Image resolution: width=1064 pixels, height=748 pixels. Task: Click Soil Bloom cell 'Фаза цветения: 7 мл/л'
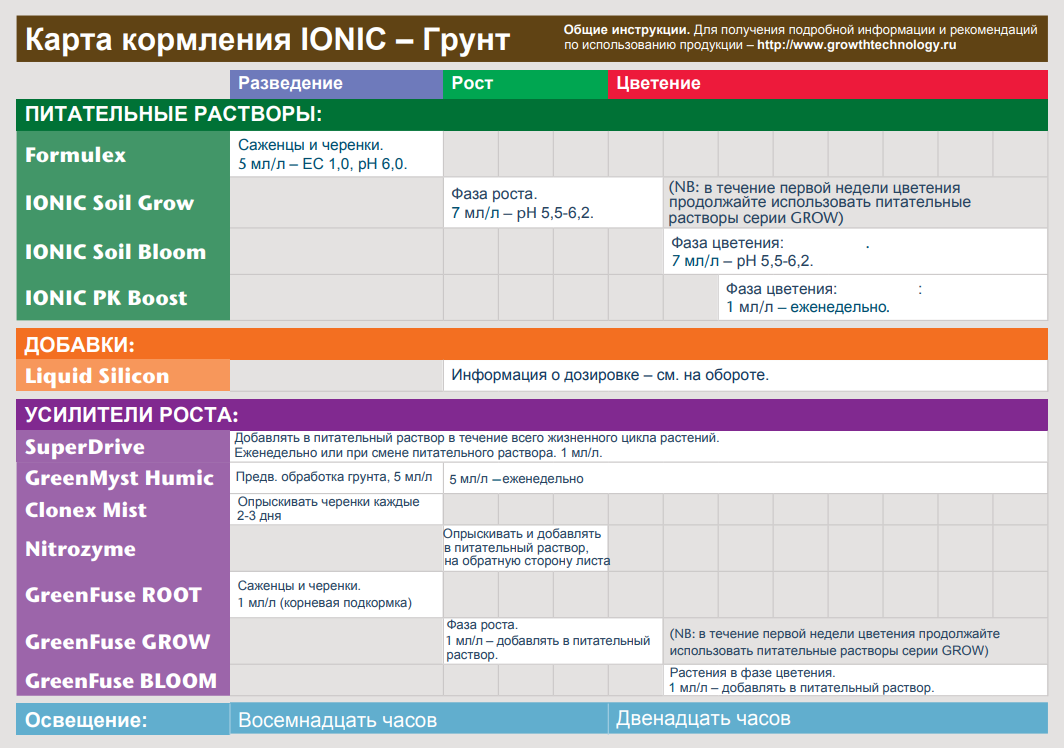pyautogui.click(x=856, y=252)
